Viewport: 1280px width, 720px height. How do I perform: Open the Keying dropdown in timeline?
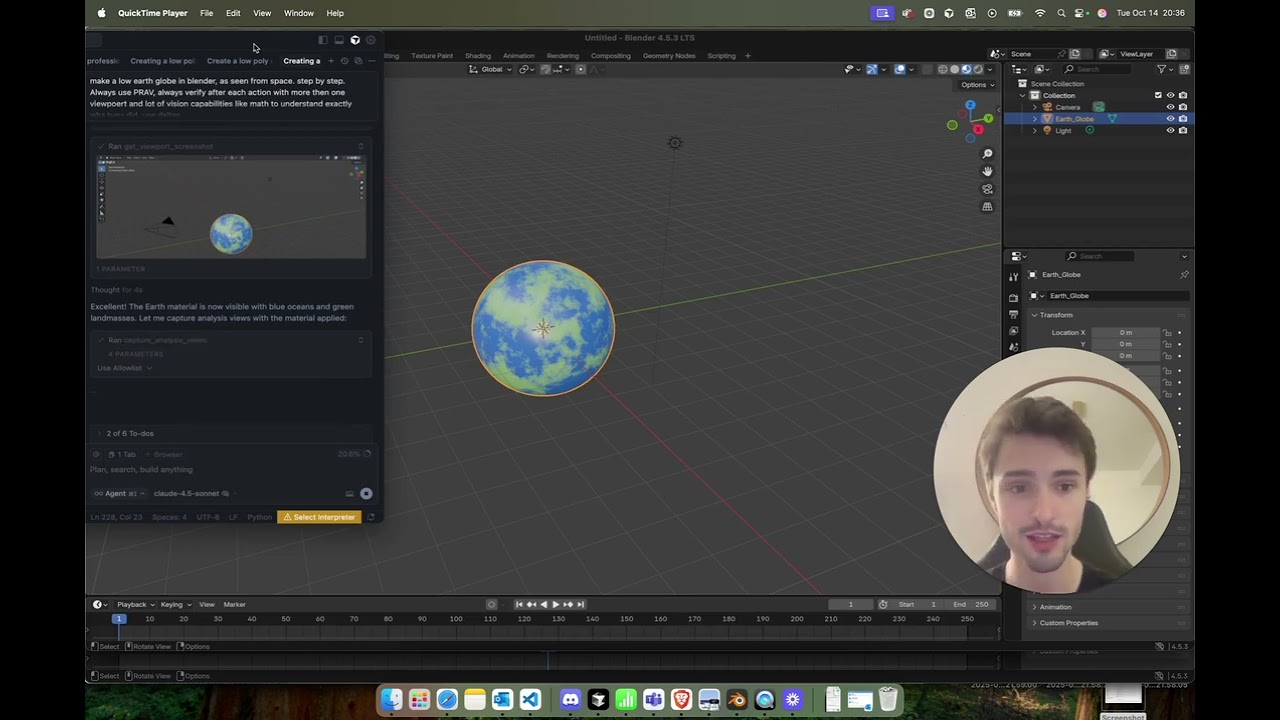click(176, 604)
